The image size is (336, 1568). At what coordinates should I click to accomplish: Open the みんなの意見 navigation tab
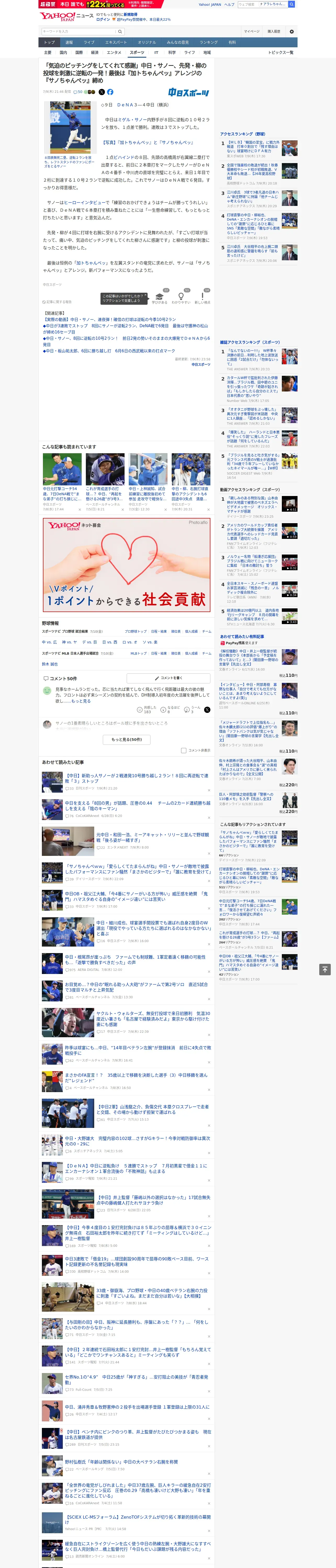click(177, 43)
